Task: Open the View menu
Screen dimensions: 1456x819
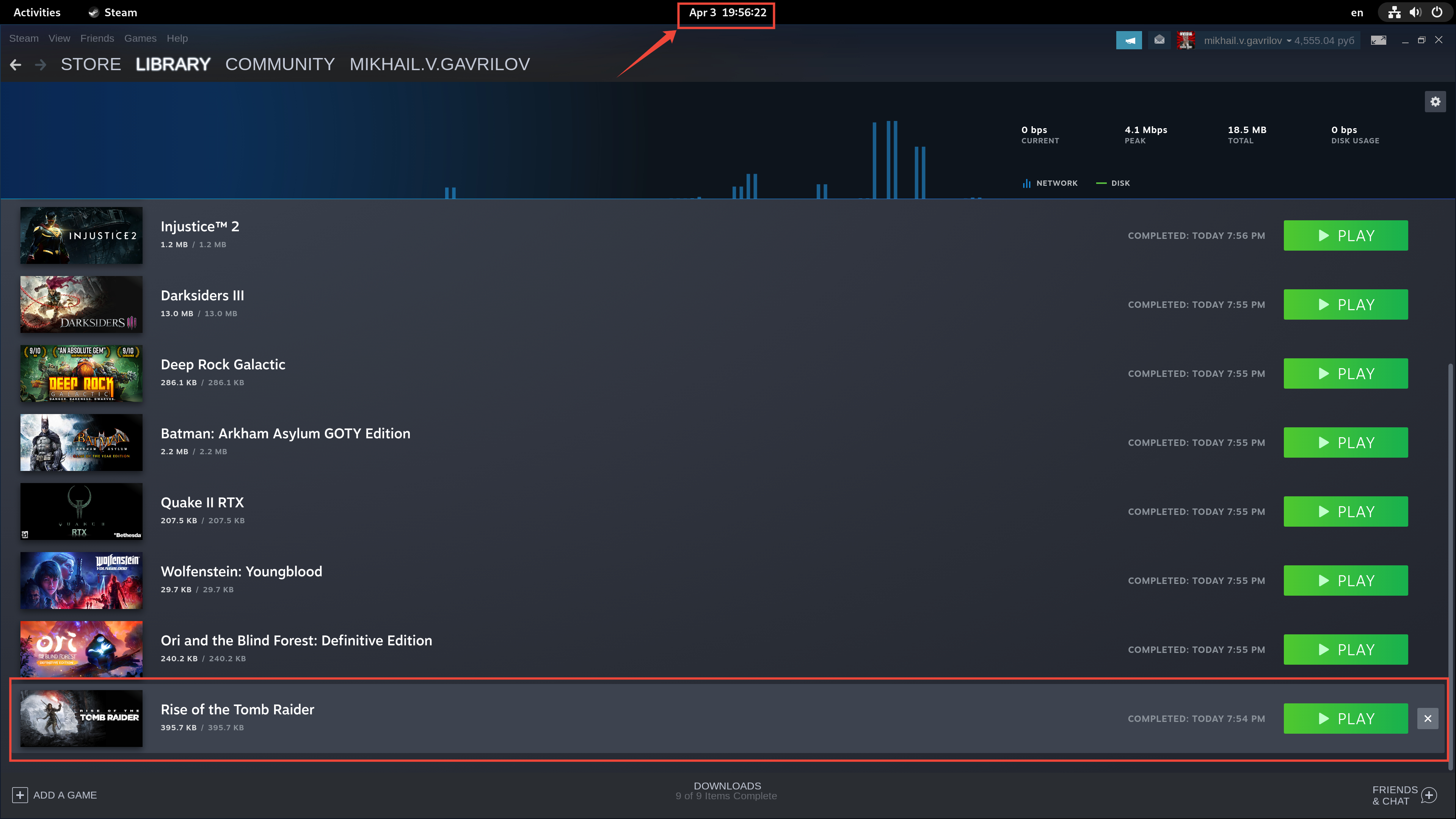Action: click(60, 38)
